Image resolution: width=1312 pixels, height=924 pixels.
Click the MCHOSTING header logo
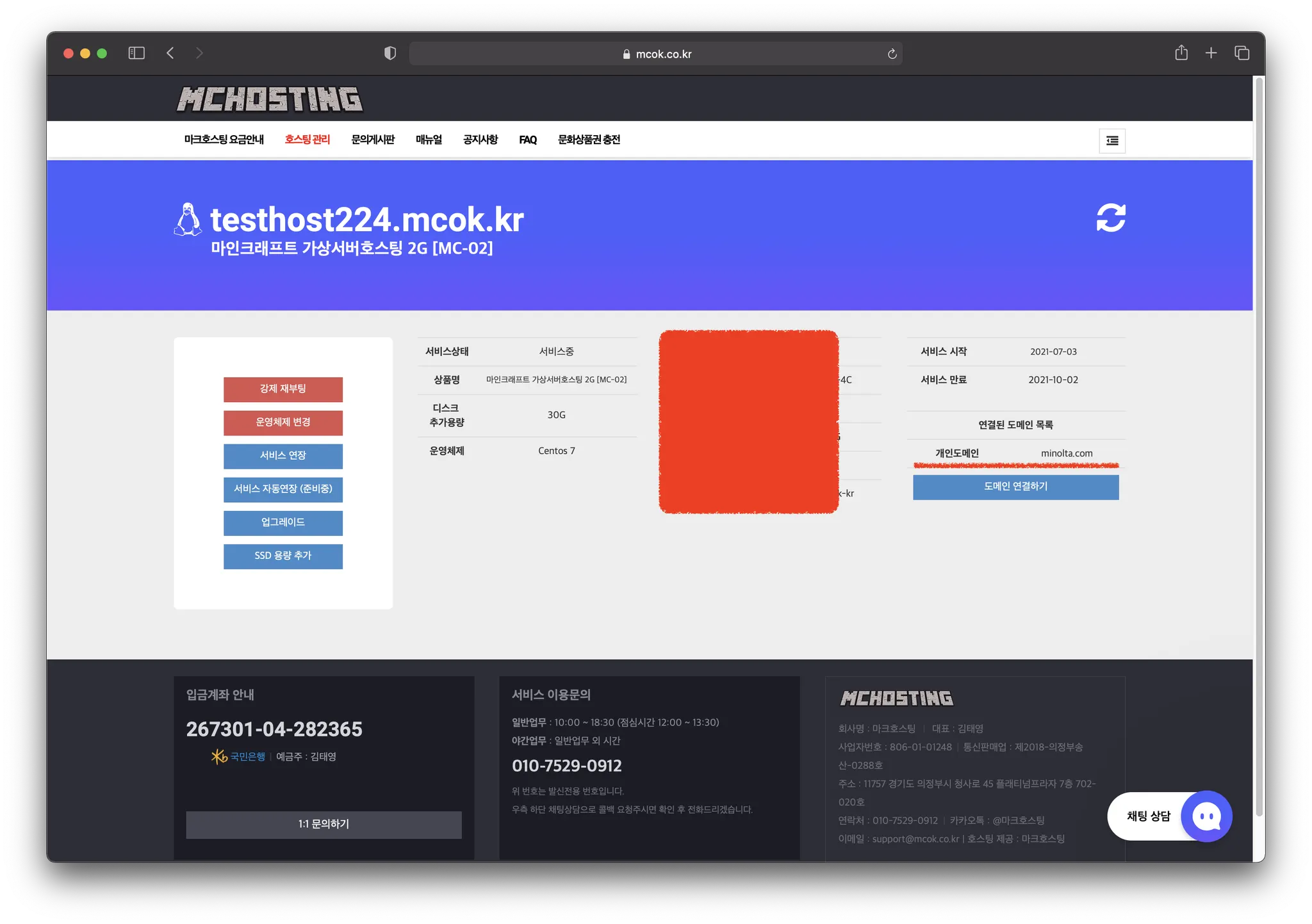[270, 99]
